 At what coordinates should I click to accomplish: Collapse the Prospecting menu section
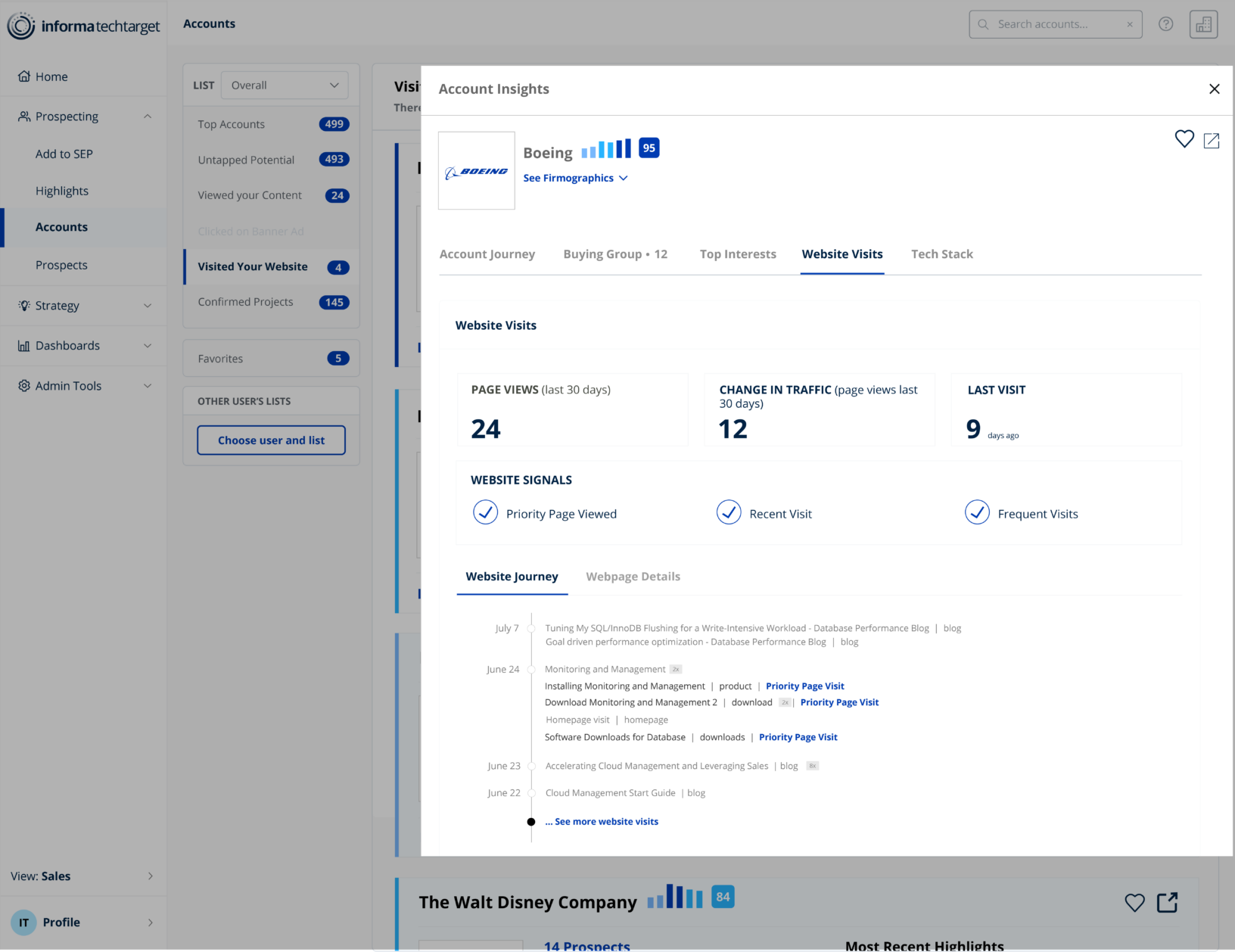(x=148, y=117)
